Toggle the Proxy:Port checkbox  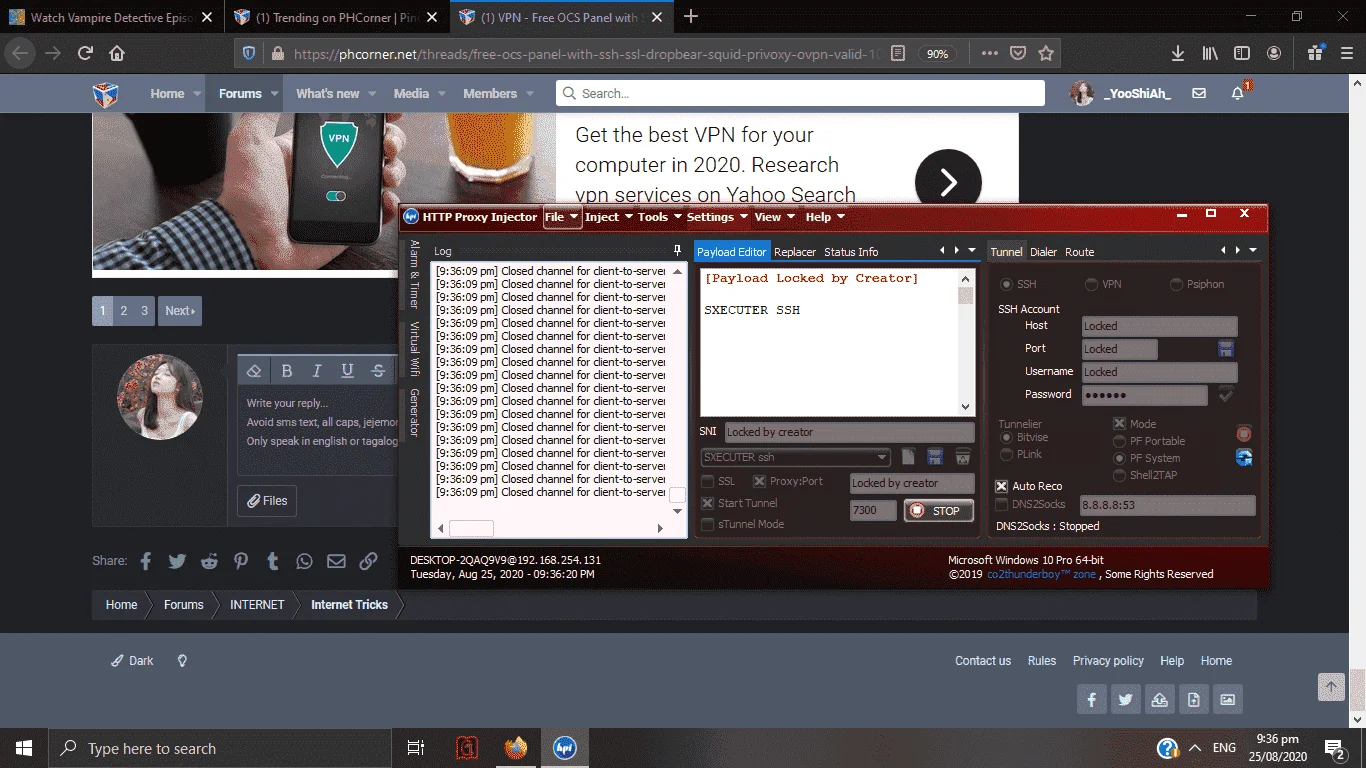759,482
